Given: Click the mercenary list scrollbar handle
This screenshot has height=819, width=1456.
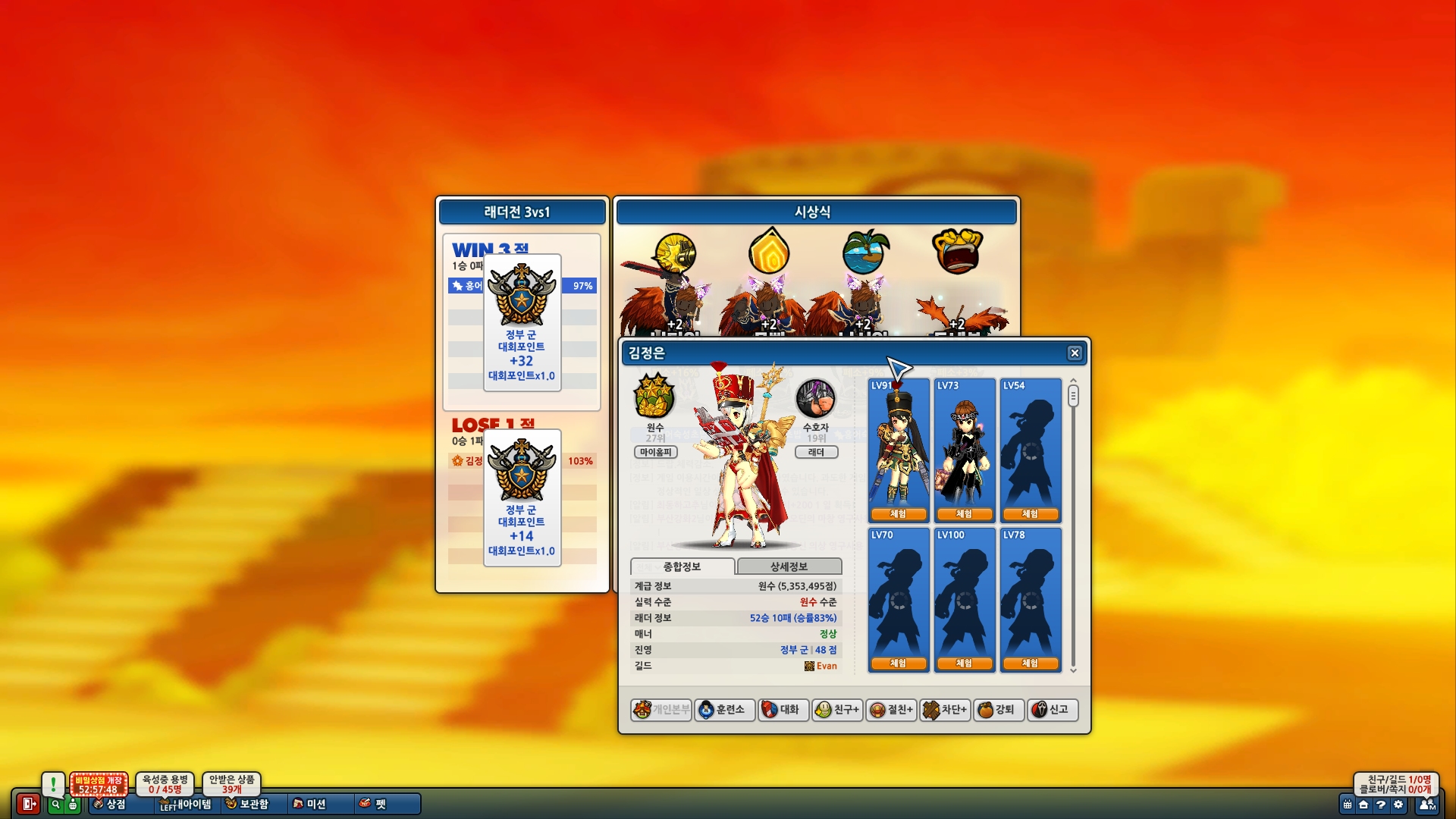Looking at the screenshot, I should pos(1073,396).
